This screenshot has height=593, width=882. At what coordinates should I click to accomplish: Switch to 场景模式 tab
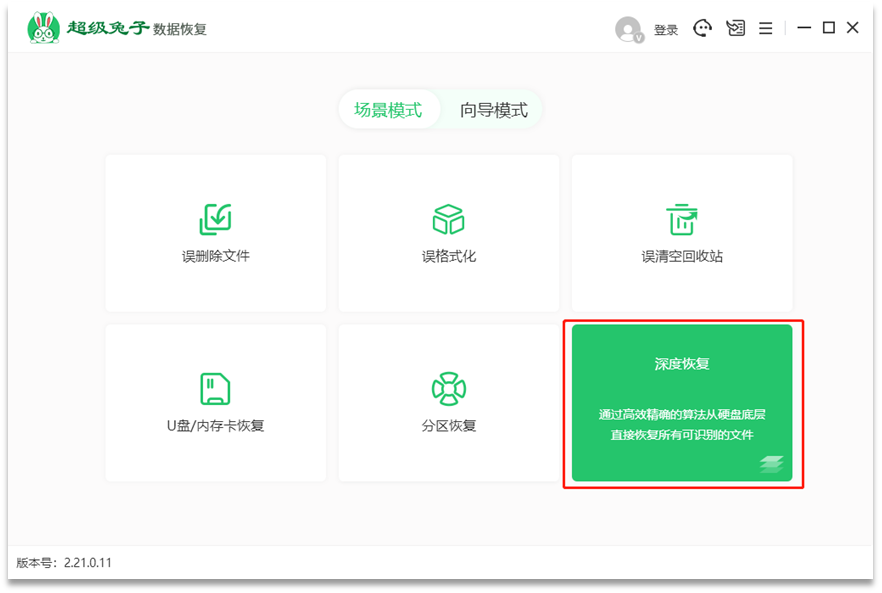(388, 110)
